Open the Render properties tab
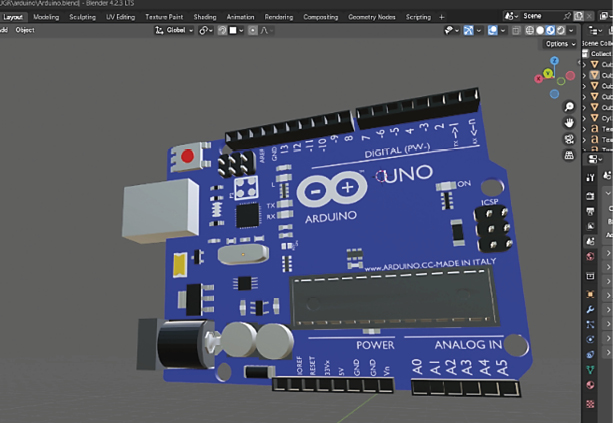Screen dimensions: 613x423 [590, 195]
